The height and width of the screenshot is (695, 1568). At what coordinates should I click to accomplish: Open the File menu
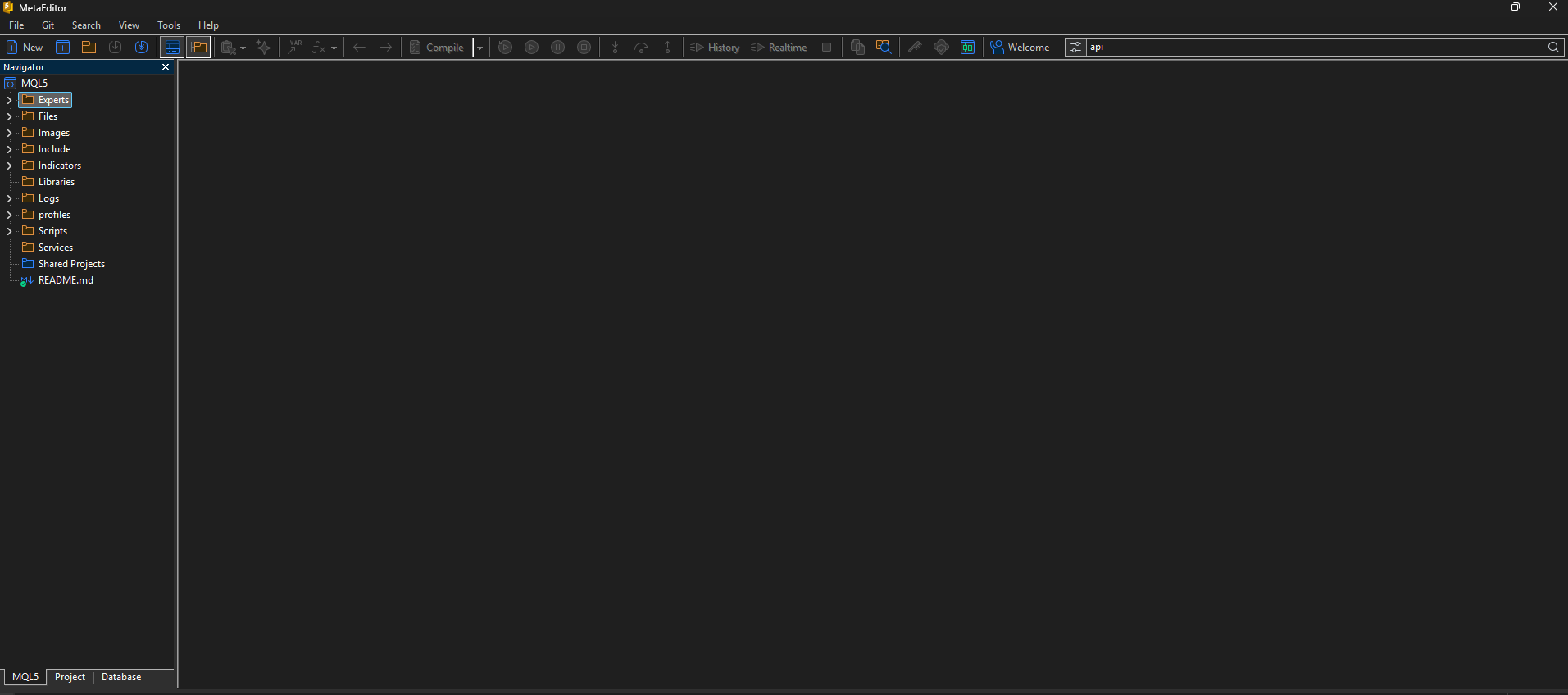(x=16, y=25)
